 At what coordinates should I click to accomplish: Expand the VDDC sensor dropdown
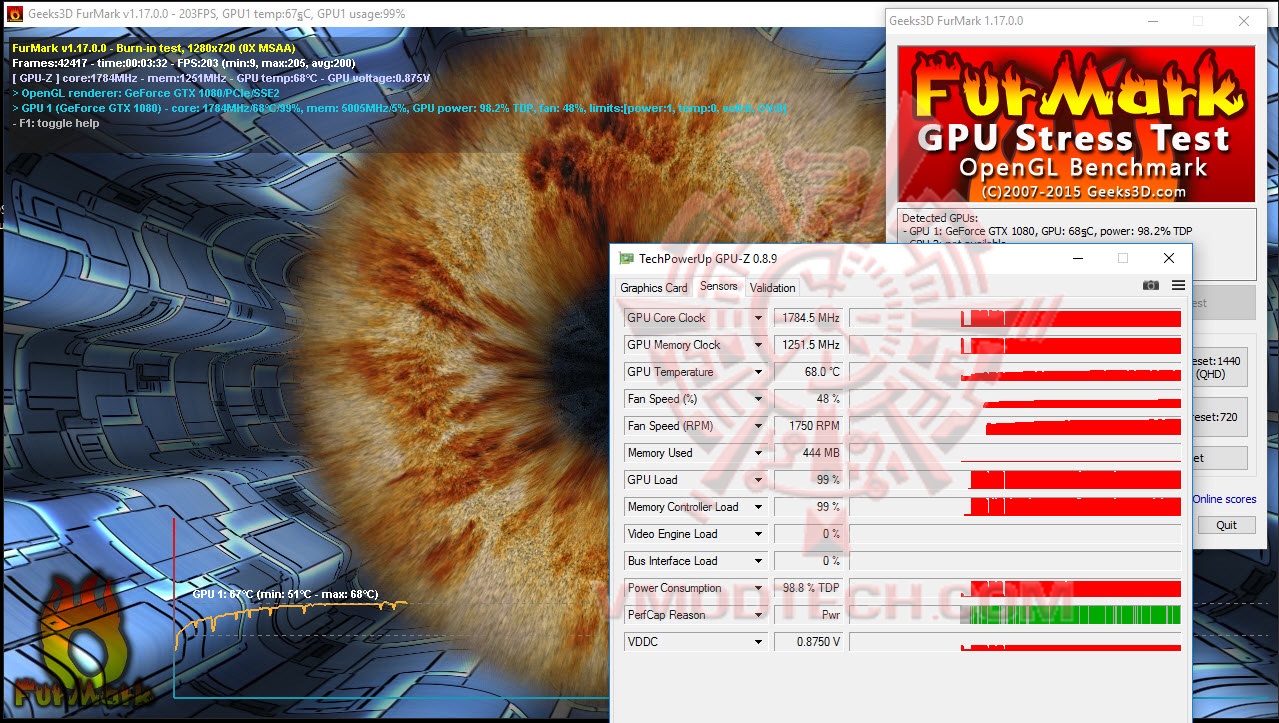(758, 642)
